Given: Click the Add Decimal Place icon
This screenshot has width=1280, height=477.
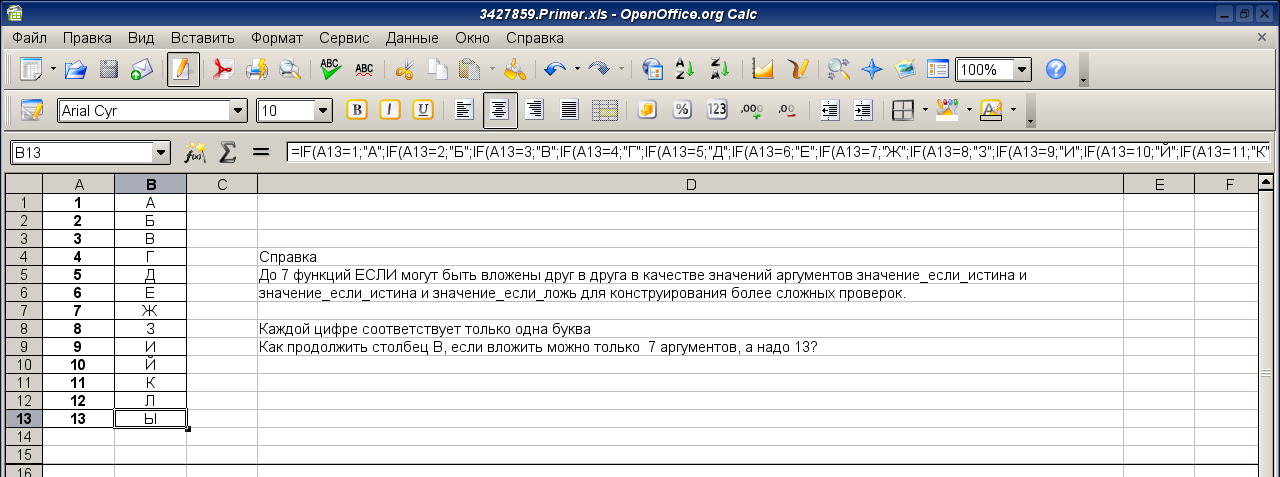Looking at the screenshot, I should (x=752, y=110).
